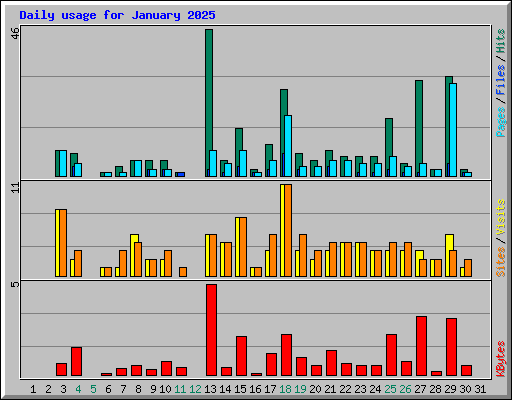Image resolution: width=512 pixels, height=400 pixels.
Task: Select the orange Sites bar for day 18
Action: pos(288,230)
